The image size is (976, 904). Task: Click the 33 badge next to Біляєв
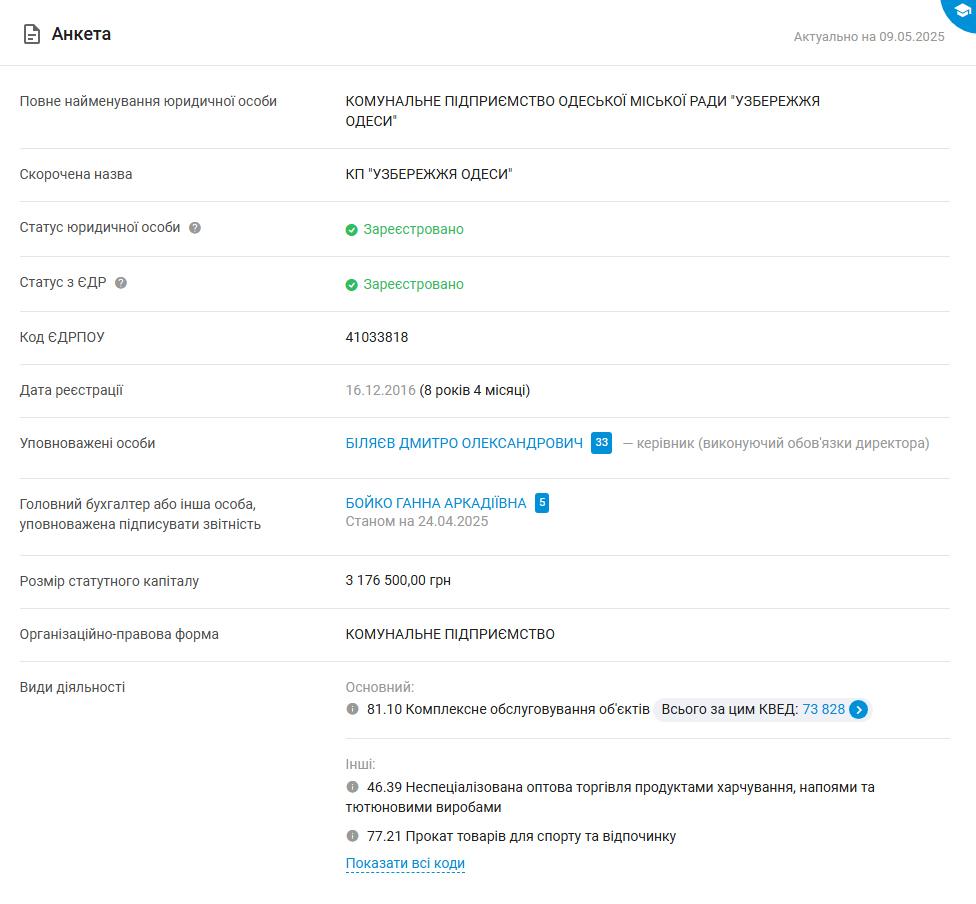click(601, 443)
